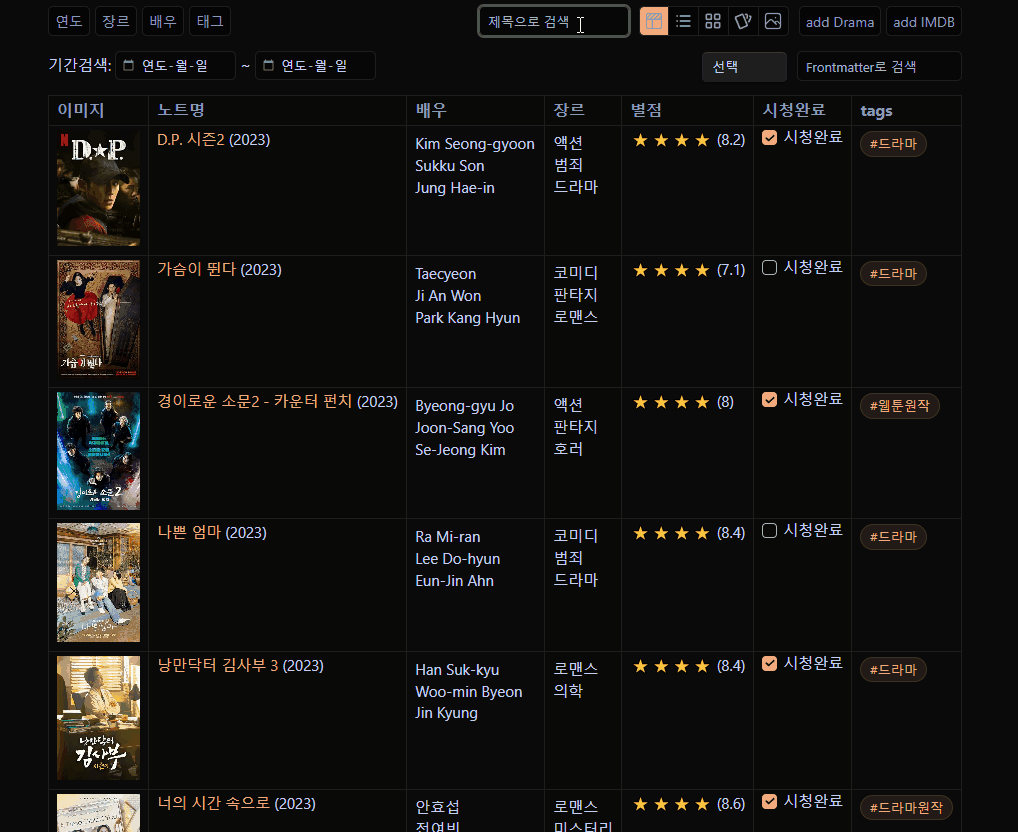
Task: Click the rating value (7.1)
Action: pyautogui.click(x=730, y=270)
